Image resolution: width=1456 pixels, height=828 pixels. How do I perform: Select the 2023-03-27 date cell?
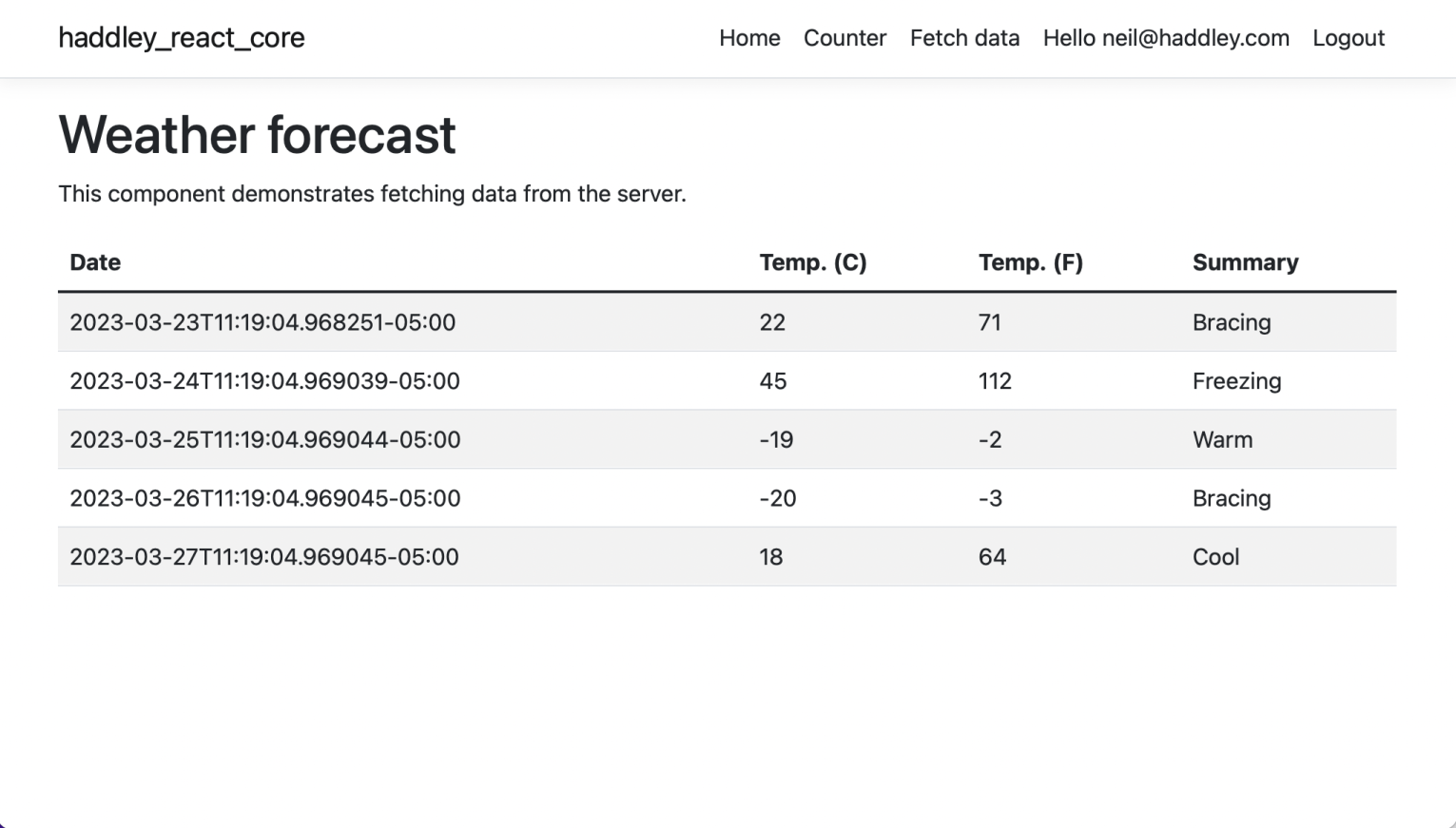(264, 557)
